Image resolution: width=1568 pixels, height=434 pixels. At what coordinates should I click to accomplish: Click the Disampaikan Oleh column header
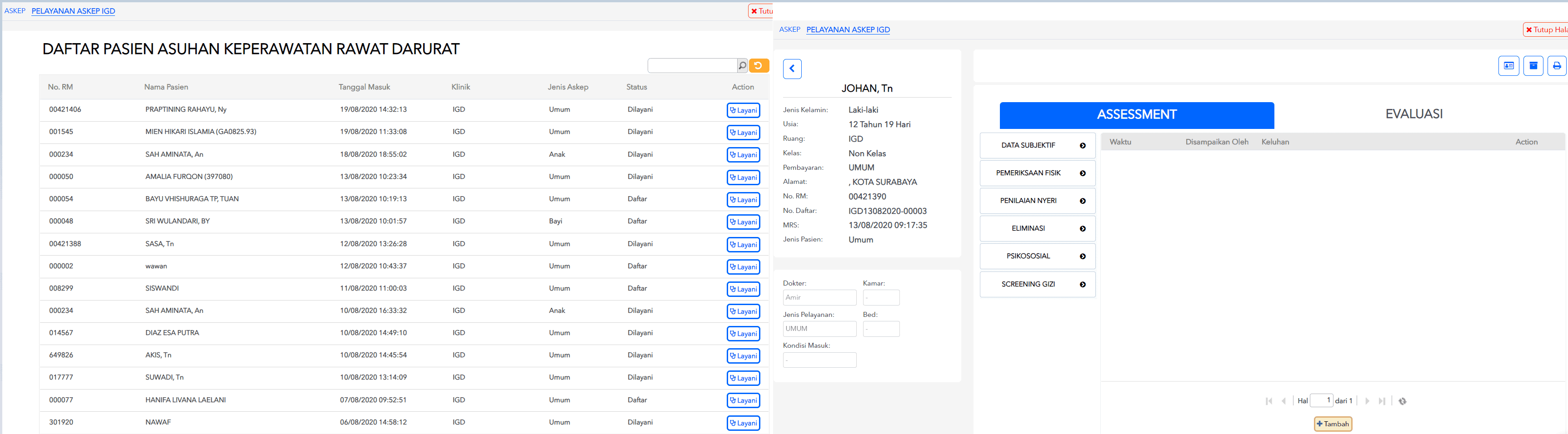coord(1217,142)
